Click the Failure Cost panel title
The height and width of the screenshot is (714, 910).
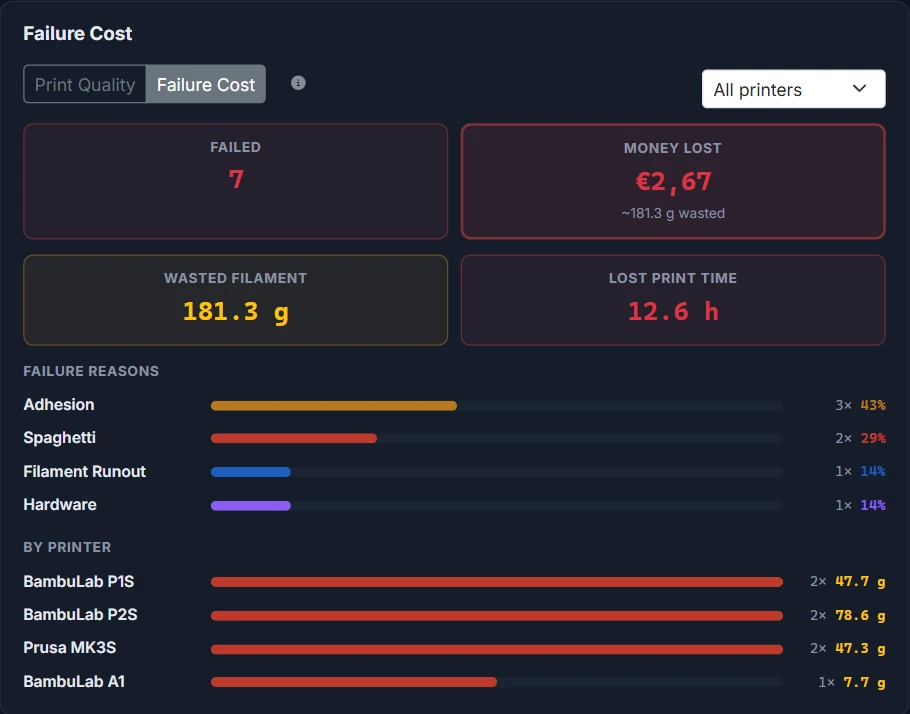pyautogui.click(x=78, y=33)
